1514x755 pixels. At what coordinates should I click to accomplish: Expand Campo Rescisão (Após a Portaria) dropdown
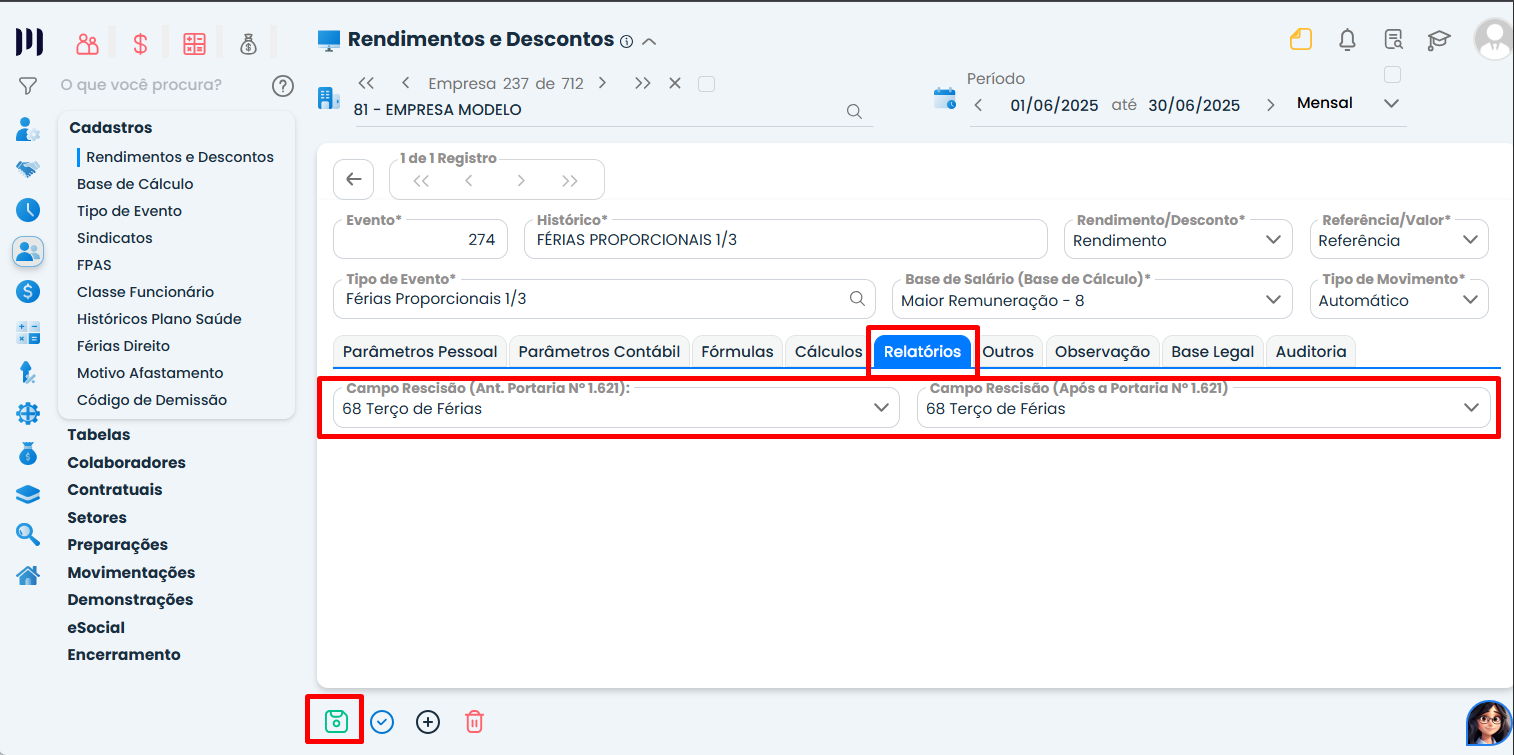1471,408
